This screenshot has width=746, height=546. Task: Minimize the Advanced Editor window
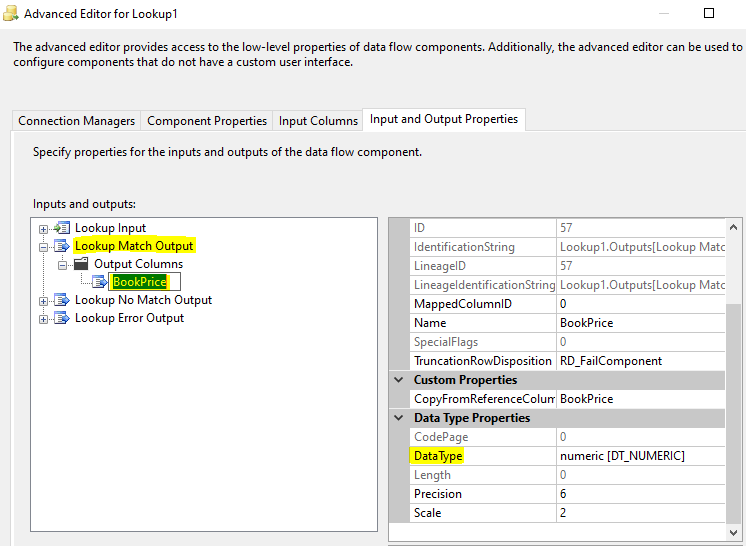(664, 13)
